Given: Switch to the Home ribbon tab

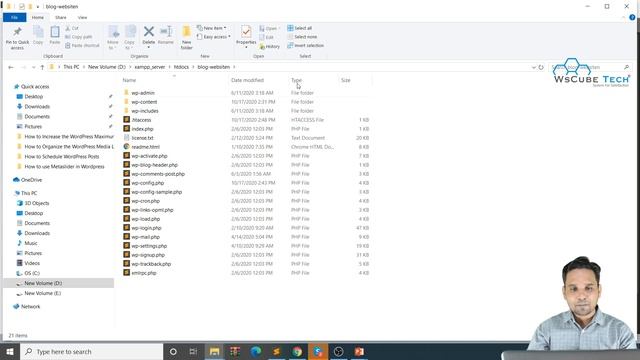Looking at the screenshot, I should point(38,18).
